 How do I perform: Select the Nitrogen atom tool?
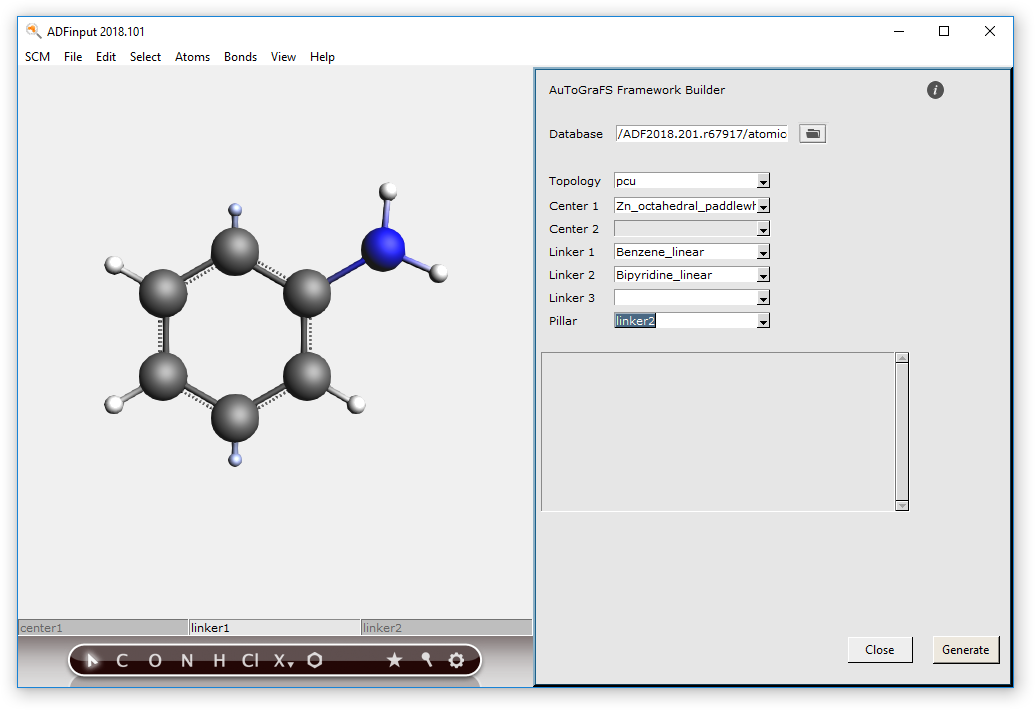[x=187, y=661]
